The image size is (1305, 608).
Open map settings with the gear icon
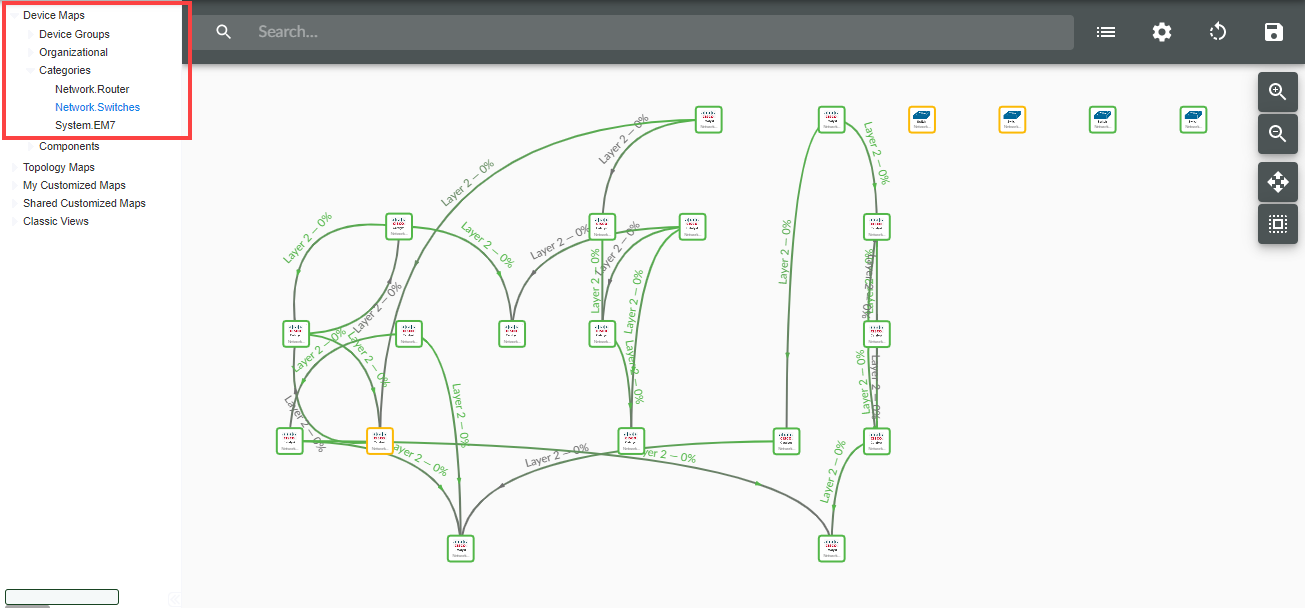[x=1161, y=32]
